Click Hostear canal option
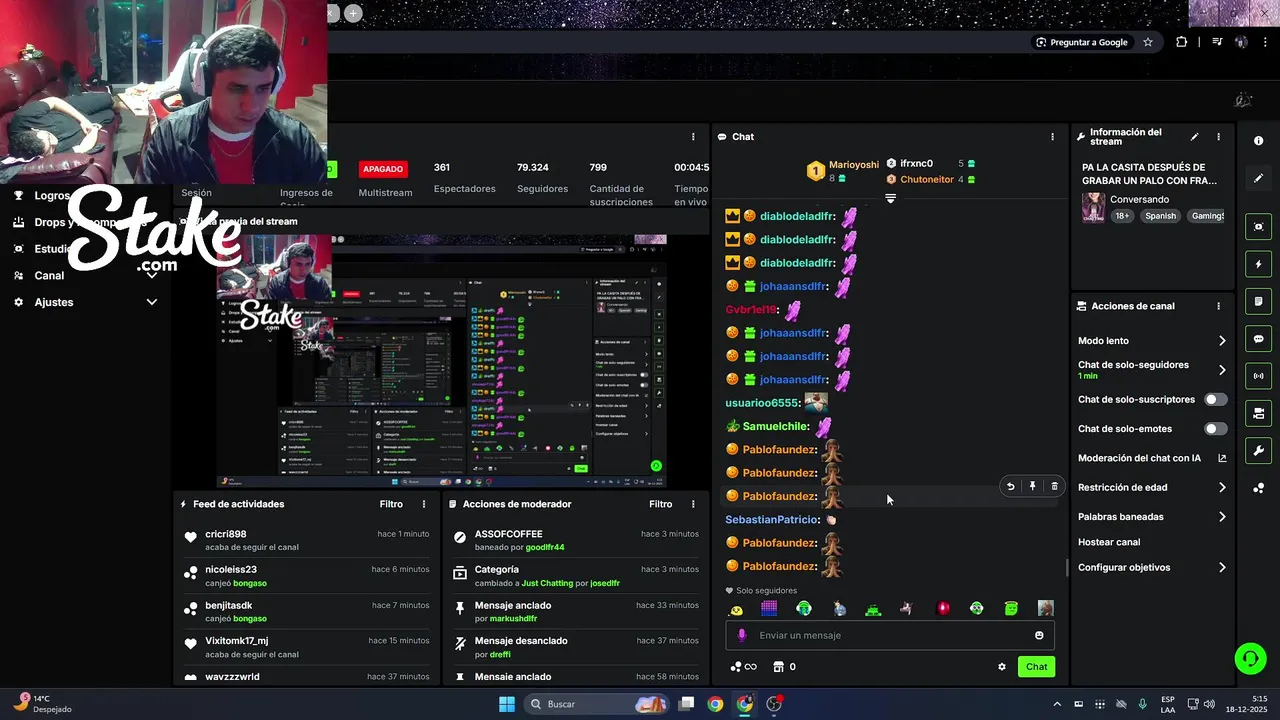1280x720 pixels. click(x=1109, y=542)
